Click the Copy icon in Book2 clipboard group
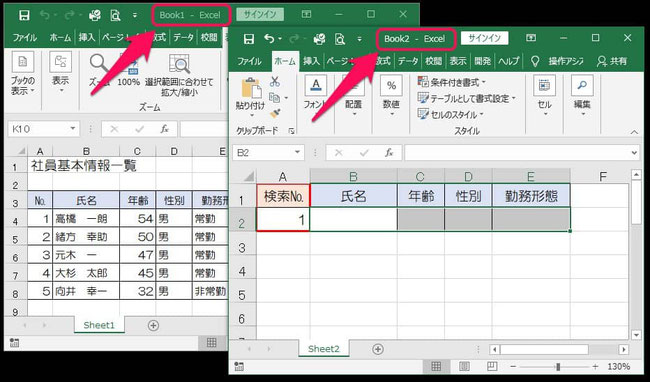The image size is (650, 382). [x=274, y=97]
